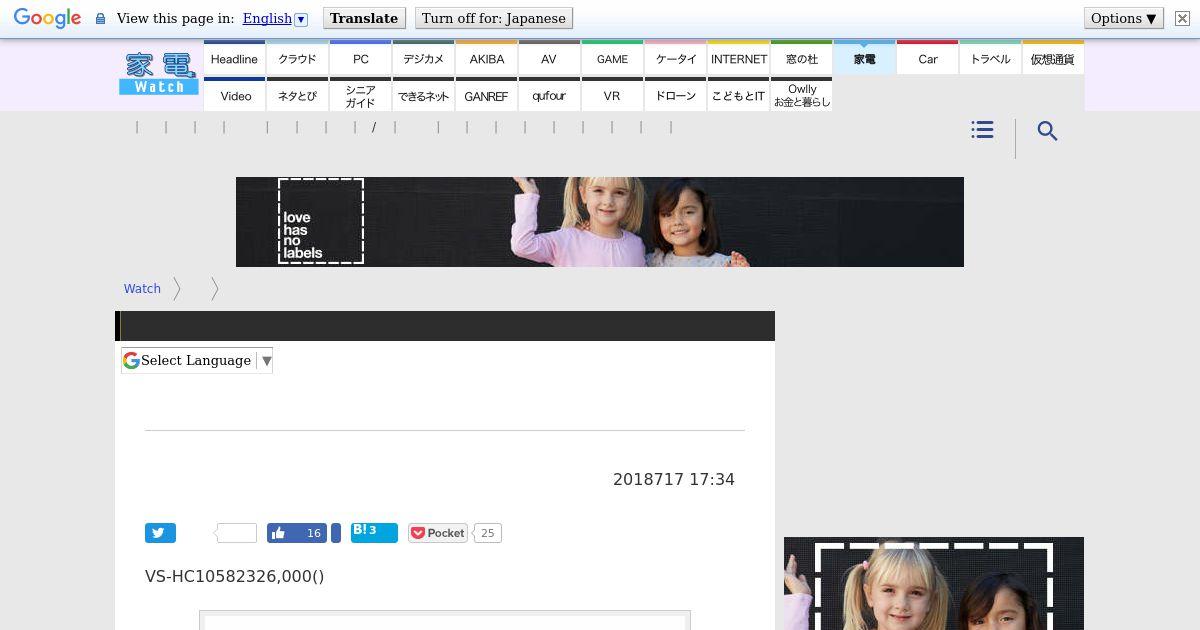Bookmark article with Hatena B! button
This screenshot has height=630, width=1200.
click(x=374, y=532)
